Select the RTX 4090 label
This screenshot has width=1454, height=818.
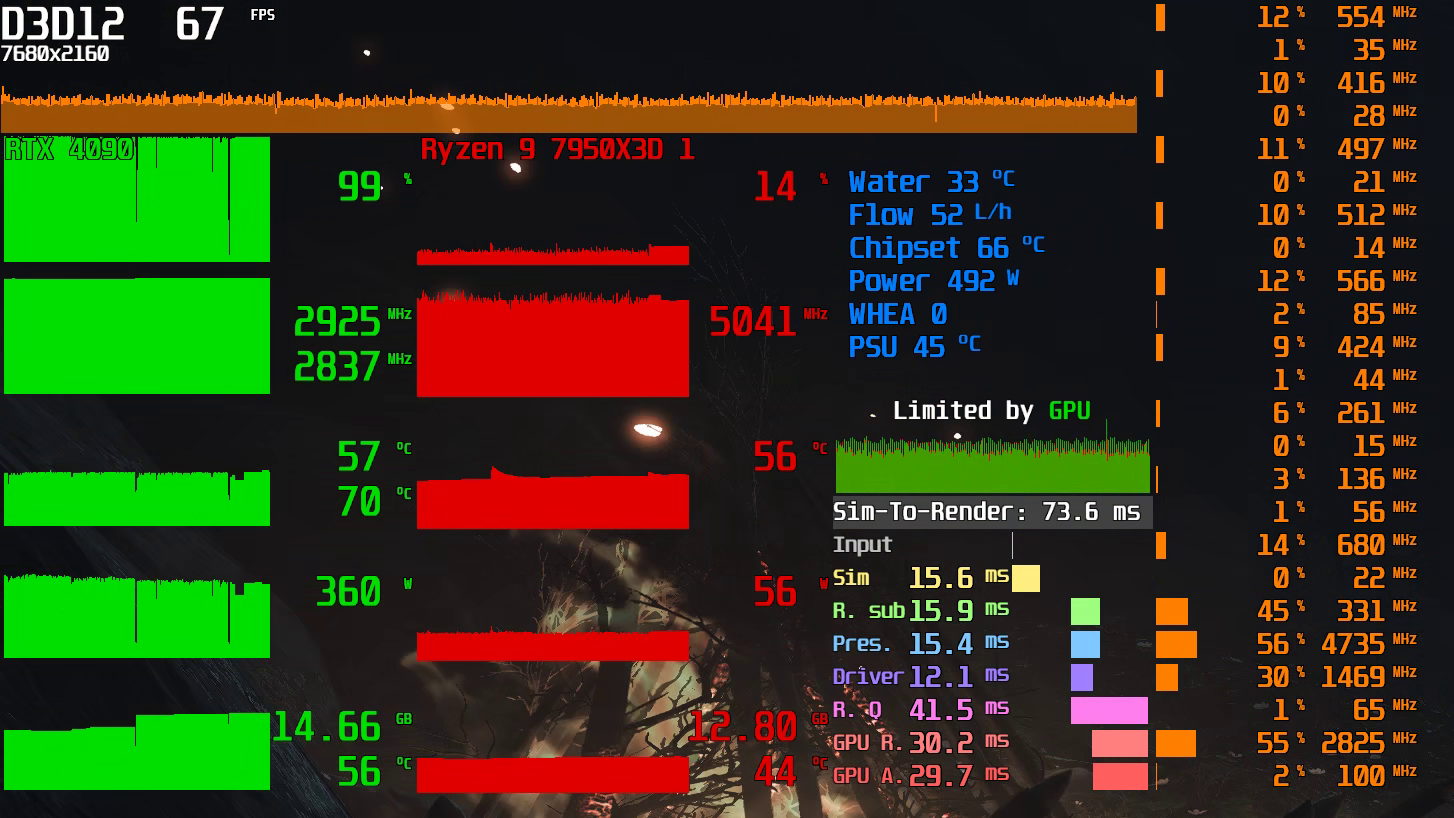70,150
